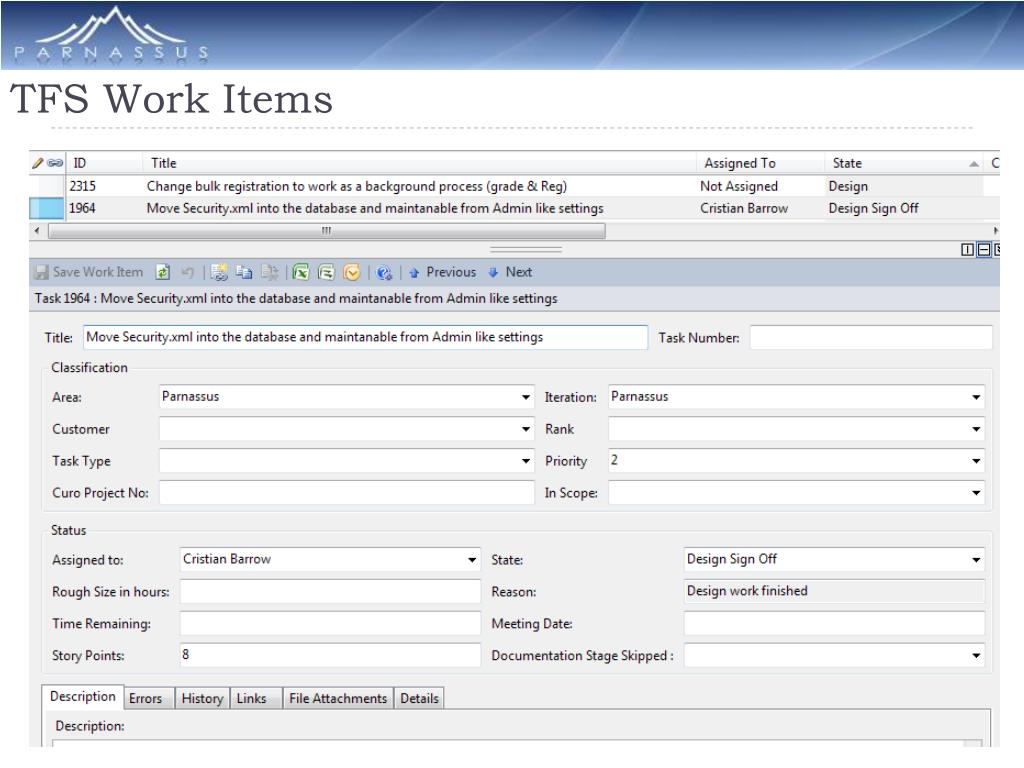Switch to horizontal split pane layout icon
The image size is (1024, 768).
click(984, 249)
